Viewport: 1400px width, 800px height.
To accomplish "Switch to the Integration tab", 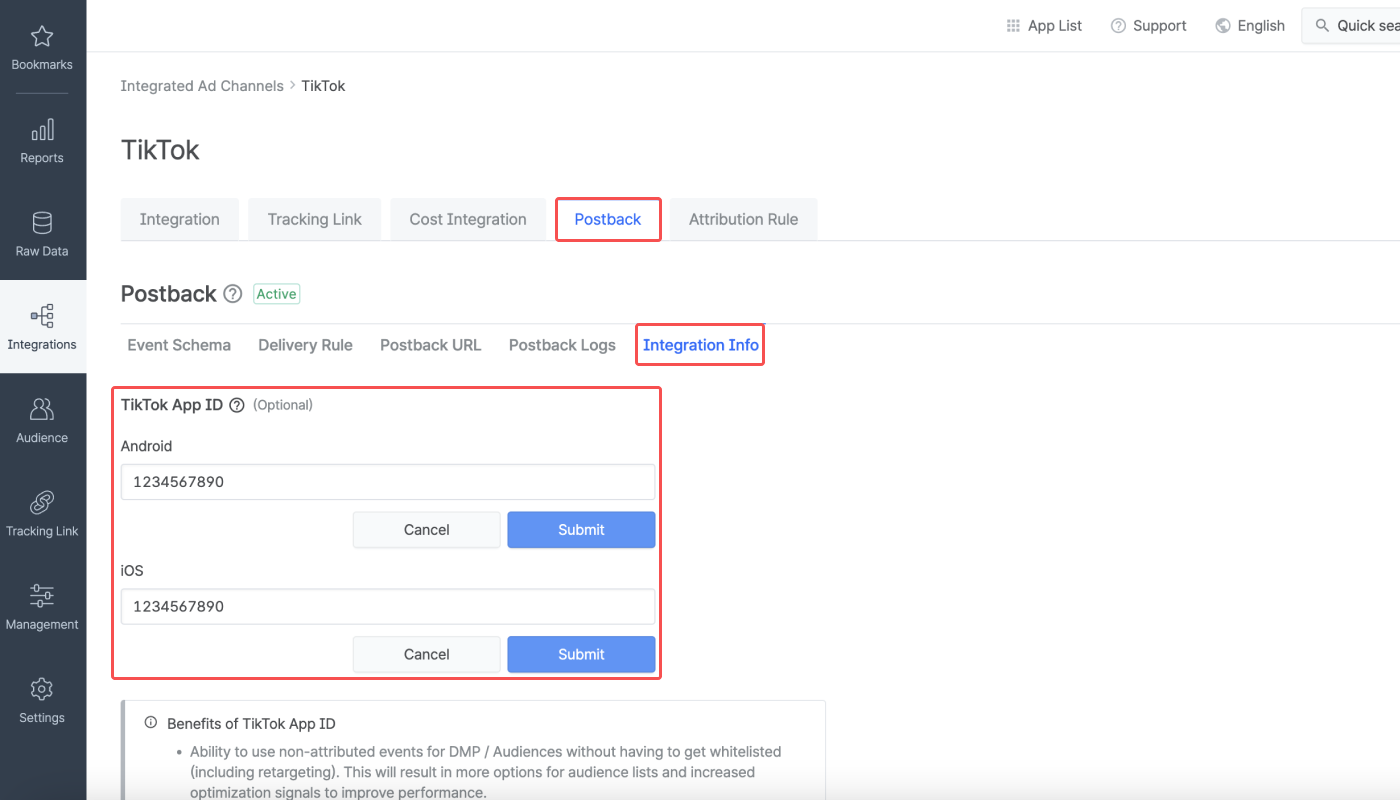I will (x=180, y=220).
